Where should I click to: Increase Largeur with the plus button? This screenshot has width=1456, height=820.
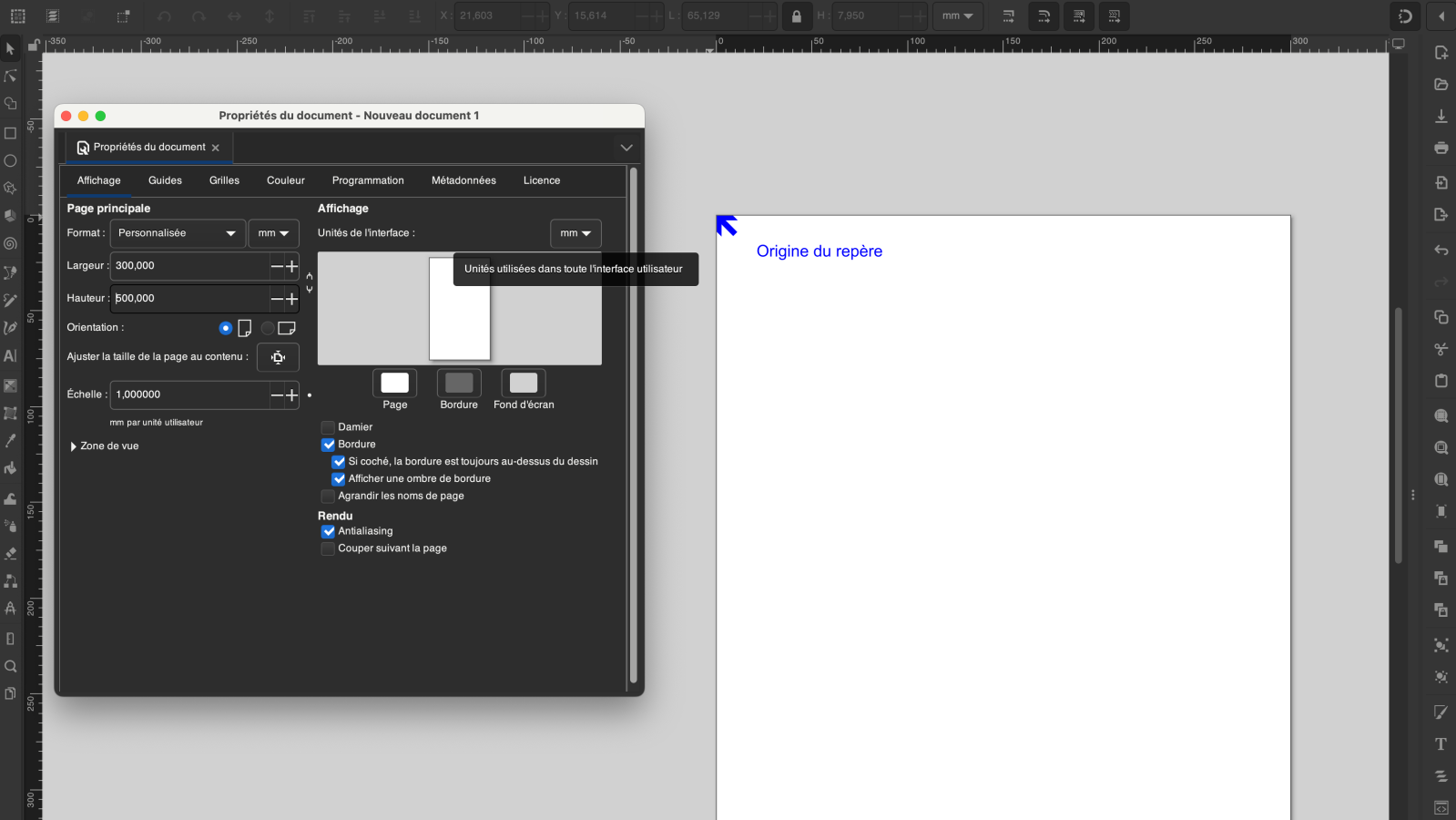tap(292, 266)
